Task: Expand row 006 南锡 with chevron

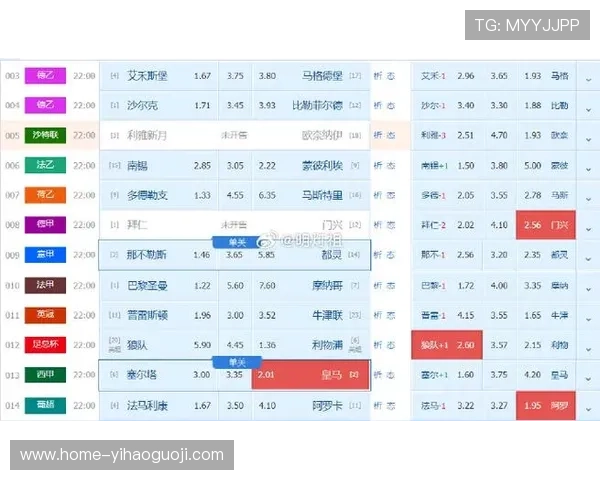Action: point(589,169)
